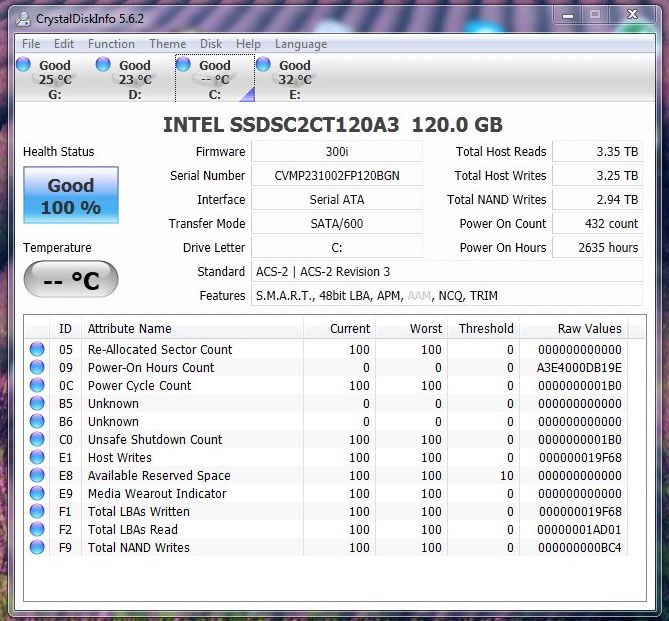Image resolution: width=669 pixels, height=621 pixels.
Task: Click the Worst column header
Action: click(x=412, y=328)
